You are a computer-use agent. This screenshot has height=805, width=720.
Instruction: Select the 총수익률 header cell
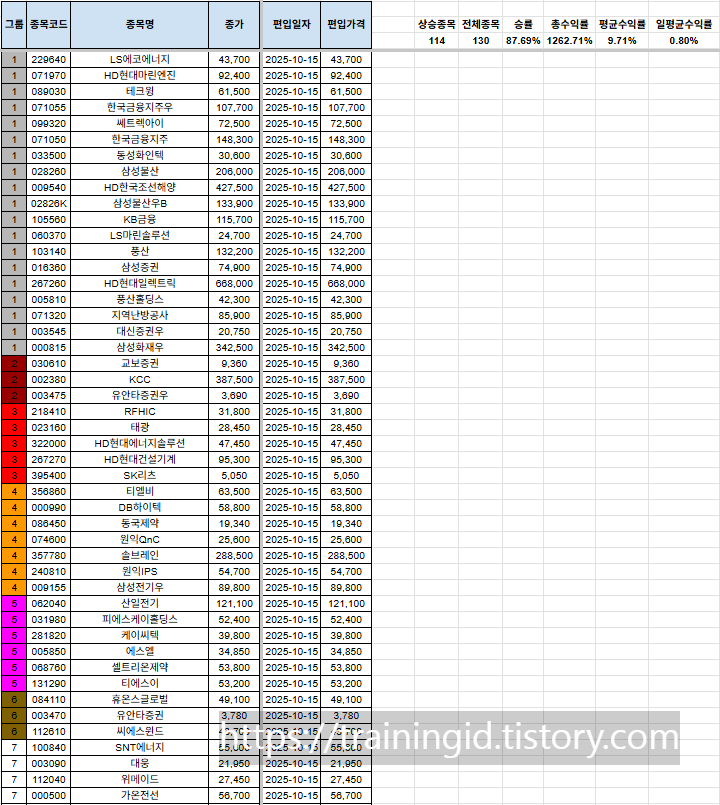[570, 24]
